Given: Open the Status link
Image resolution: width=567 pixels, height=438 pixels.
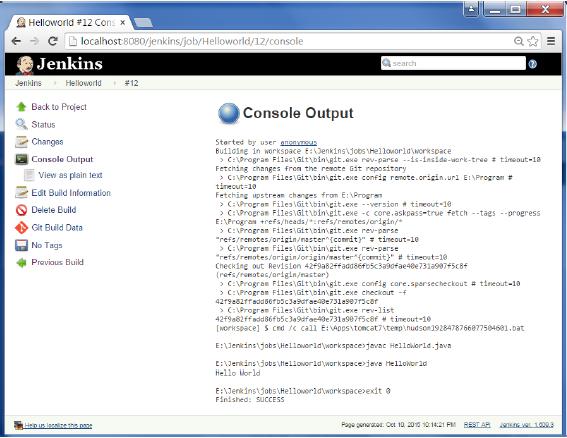Looking at the screenshot, I should click(43, 124).
